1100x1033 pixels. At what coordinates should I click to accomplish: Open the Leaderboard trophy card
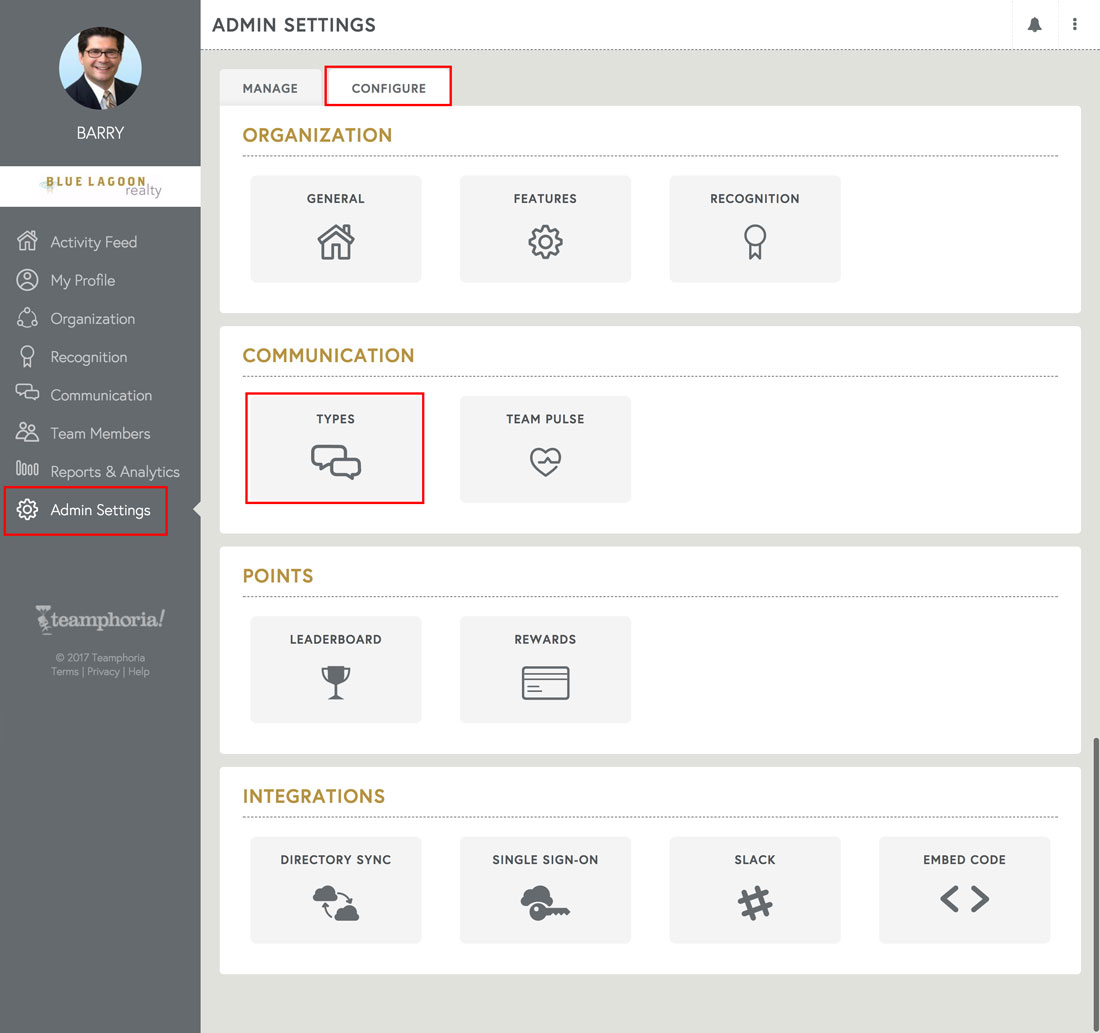(x=335, y=669)
